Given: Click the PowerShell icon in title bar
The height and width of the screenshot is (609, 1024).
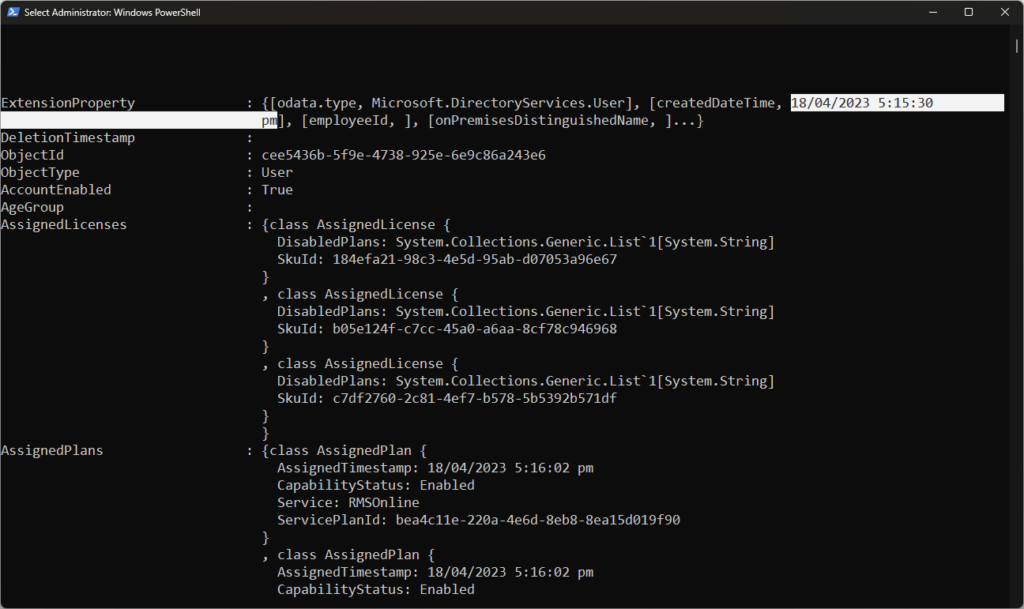Looking at the screenshot, I should click(12, 12).
